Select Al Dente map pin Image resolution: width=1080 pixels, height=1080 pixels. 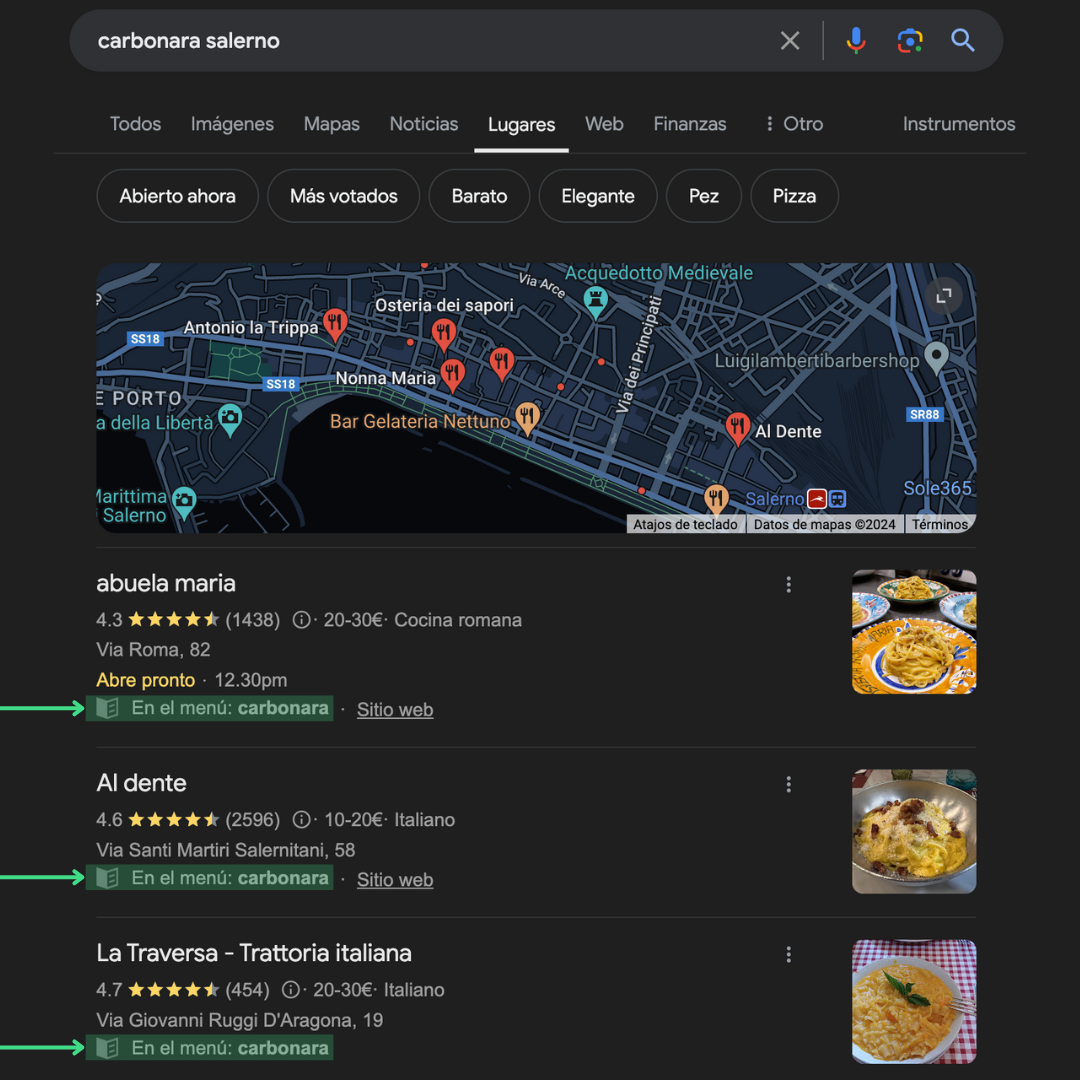pos(737,429)
